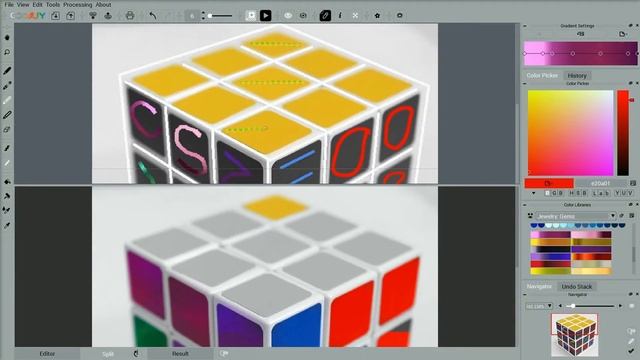
Task: Toggle the second eye preview icon
Action: 303,16
